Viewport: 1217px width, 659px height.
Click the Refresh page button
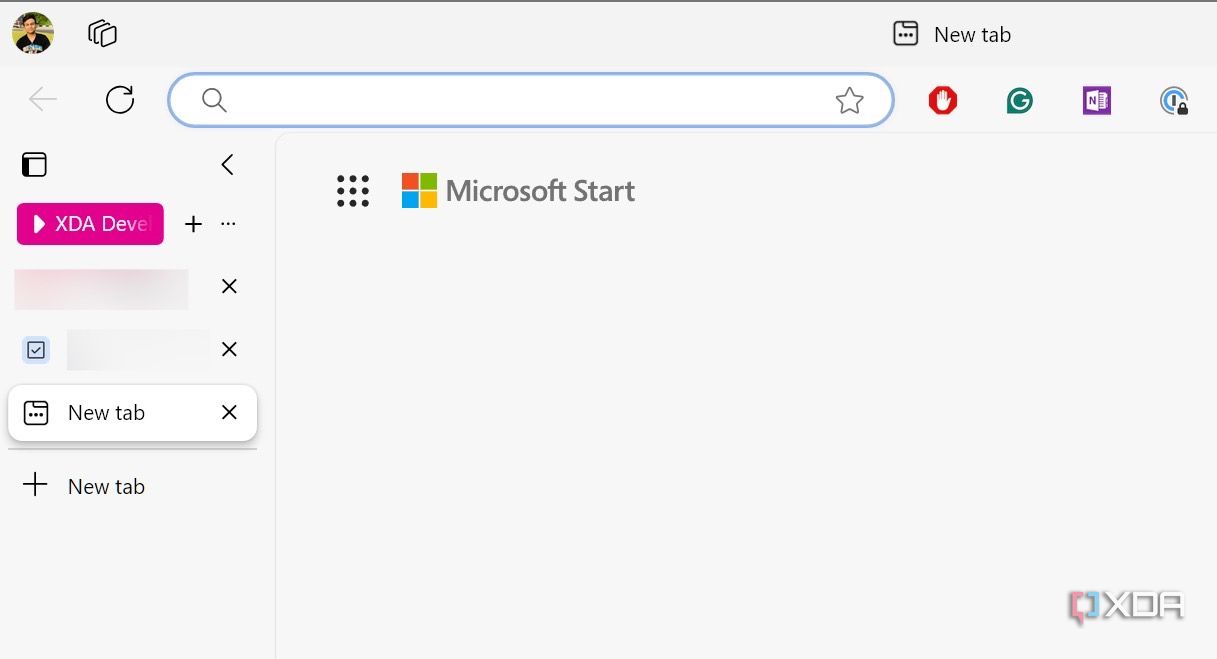pos(120,99)
